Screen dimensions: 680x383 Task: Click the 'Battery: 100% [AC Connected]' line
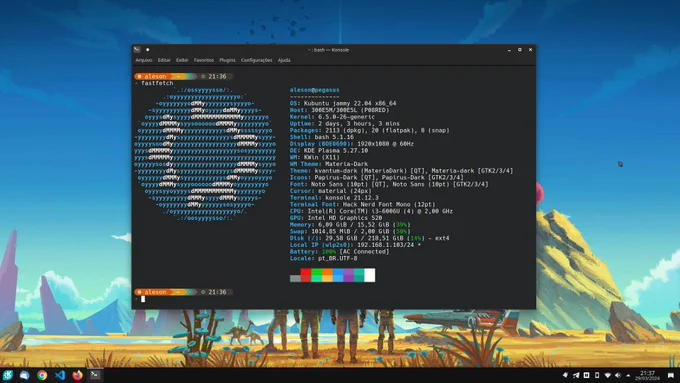pyautogui.click(x=340, y=252)
